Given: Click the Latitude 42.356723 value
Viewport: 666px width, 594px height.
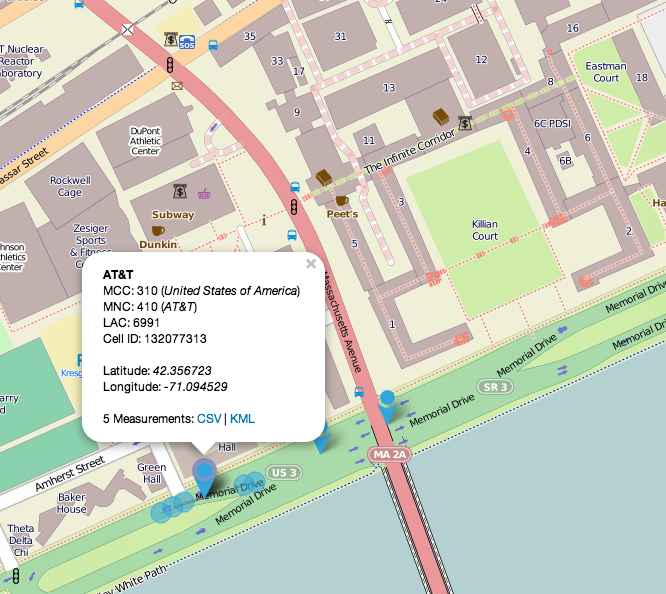Looking at the screenshot, I should 182,371.
